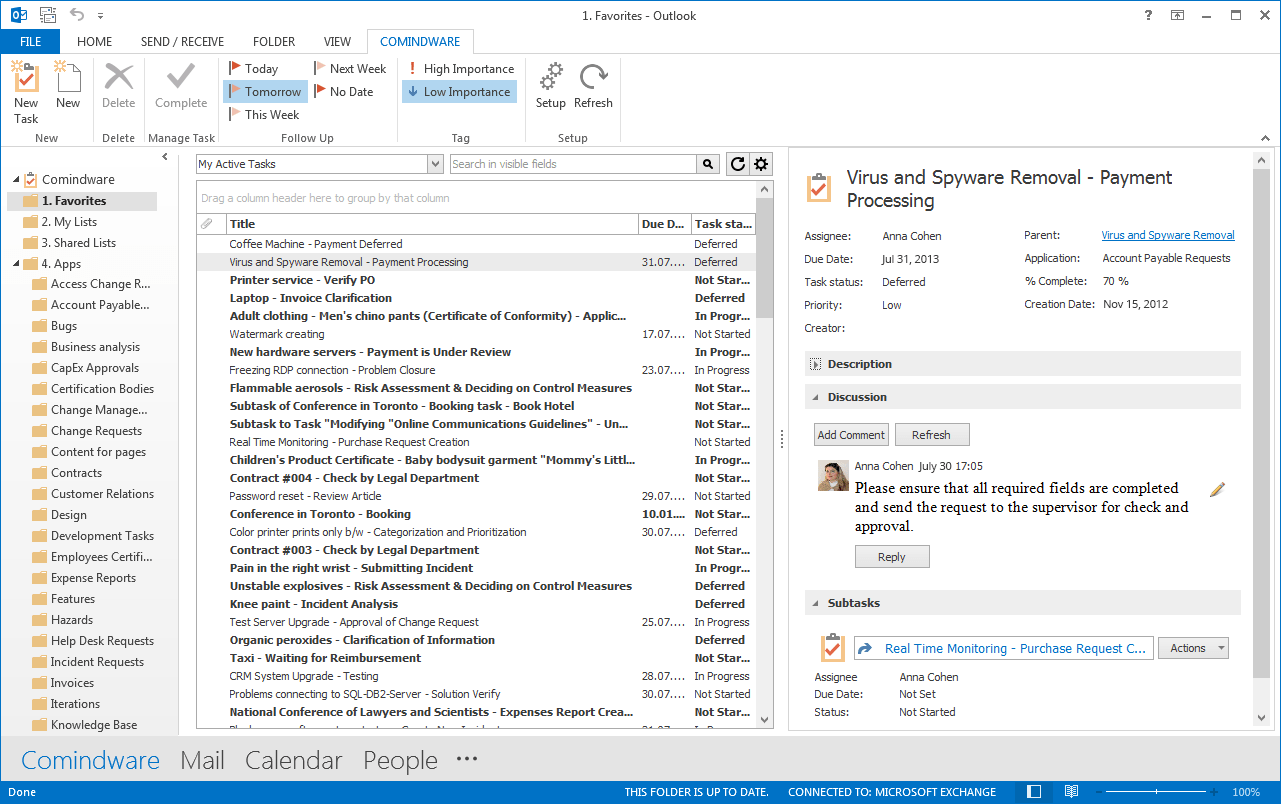Collapse the Comindware tree root
The image size is (1281, 804).
(16, 180)
